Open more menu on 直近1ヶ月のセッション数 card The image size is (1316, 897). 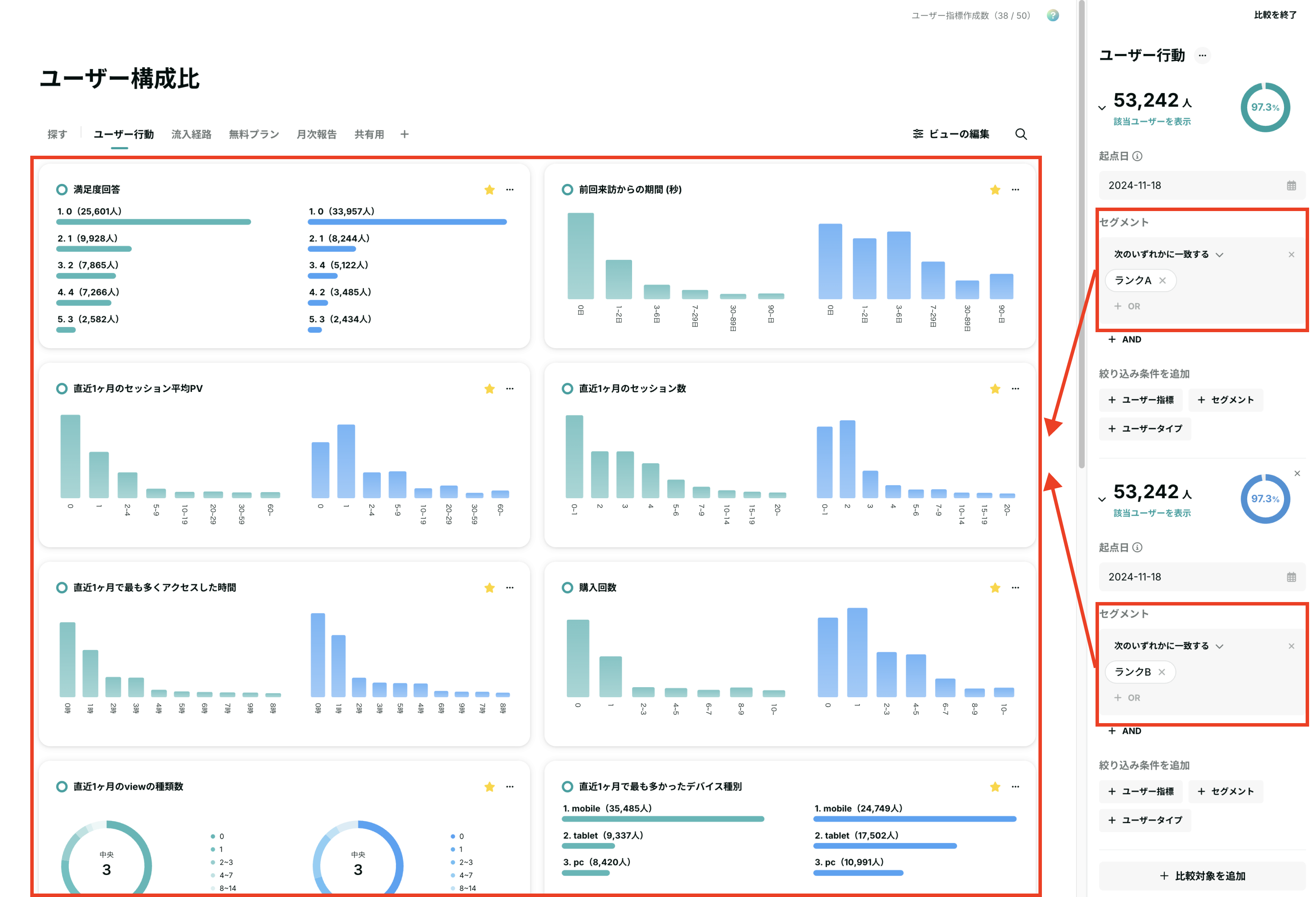click(x=1015, y=389)
